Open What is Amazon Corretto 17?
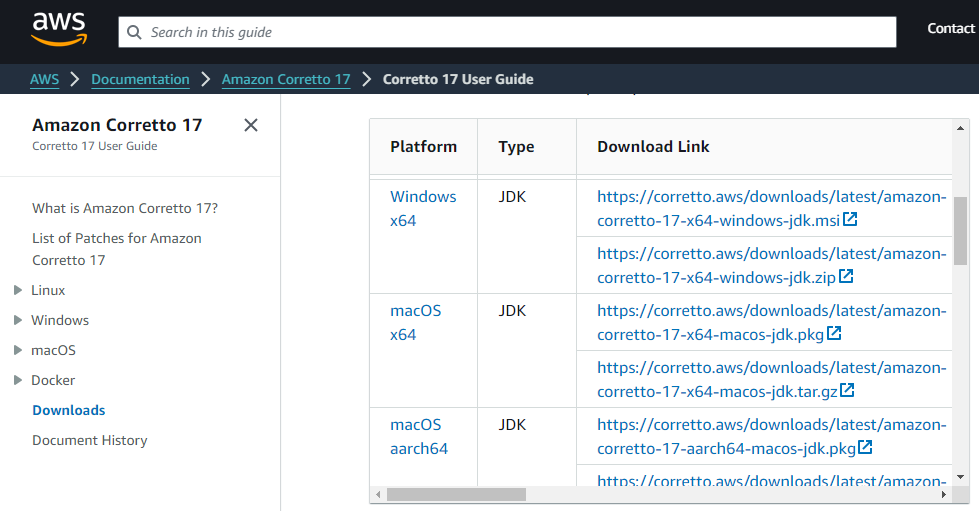 click(x=125, y=209)
